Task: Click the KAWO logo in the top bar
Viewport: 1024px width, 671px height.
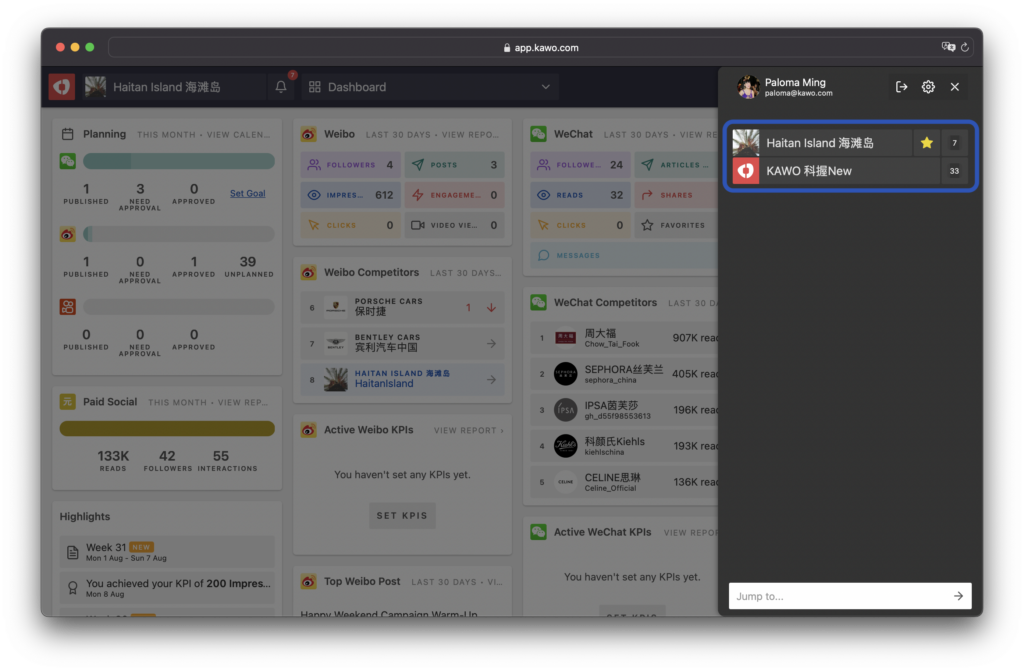Action: pos(62,87)
